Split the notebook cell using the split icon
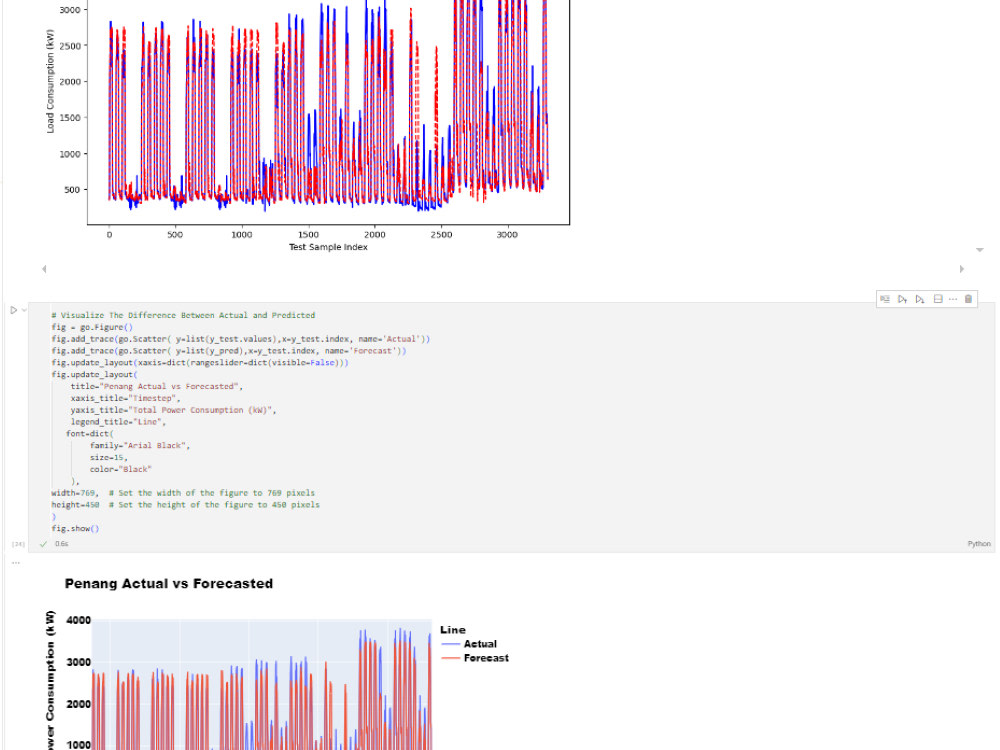The width and height of the screenshot is (1000, 750). [x=936, y=299]
